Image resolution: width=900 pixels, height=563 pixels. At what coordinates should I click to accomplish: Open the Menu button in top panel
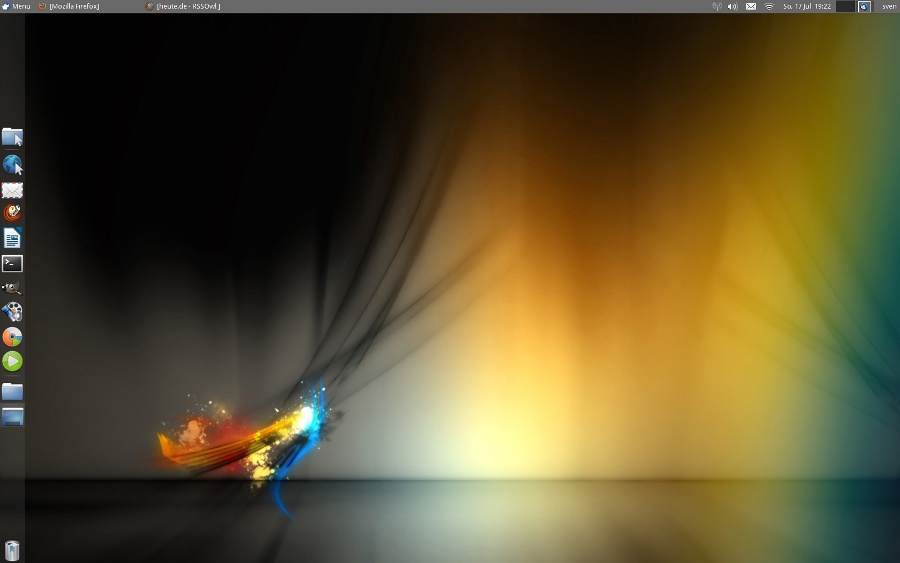tap(16, 6)
